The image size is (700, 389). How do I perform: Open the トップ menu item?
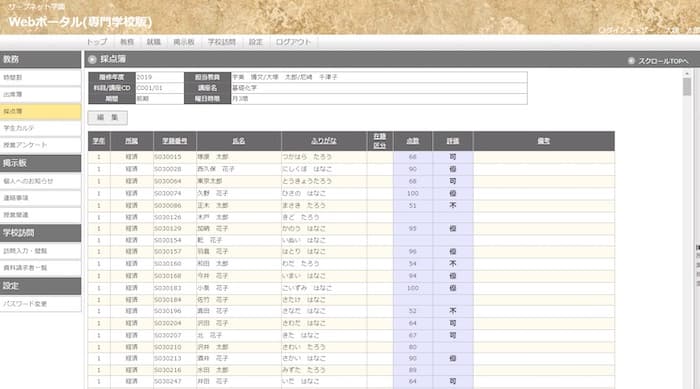[x=97, y=42]
